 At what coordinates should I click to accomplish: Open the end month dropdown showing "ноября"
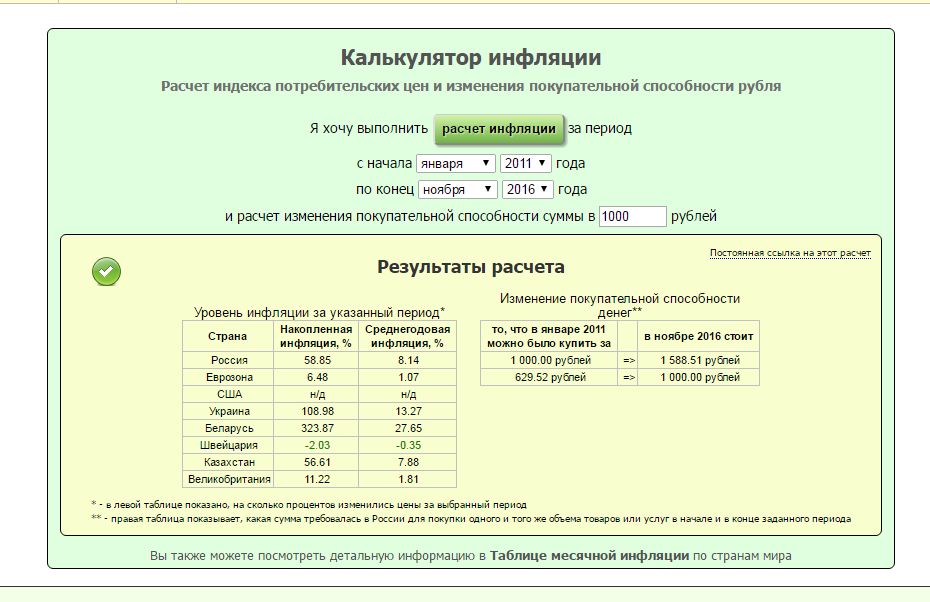457,189
